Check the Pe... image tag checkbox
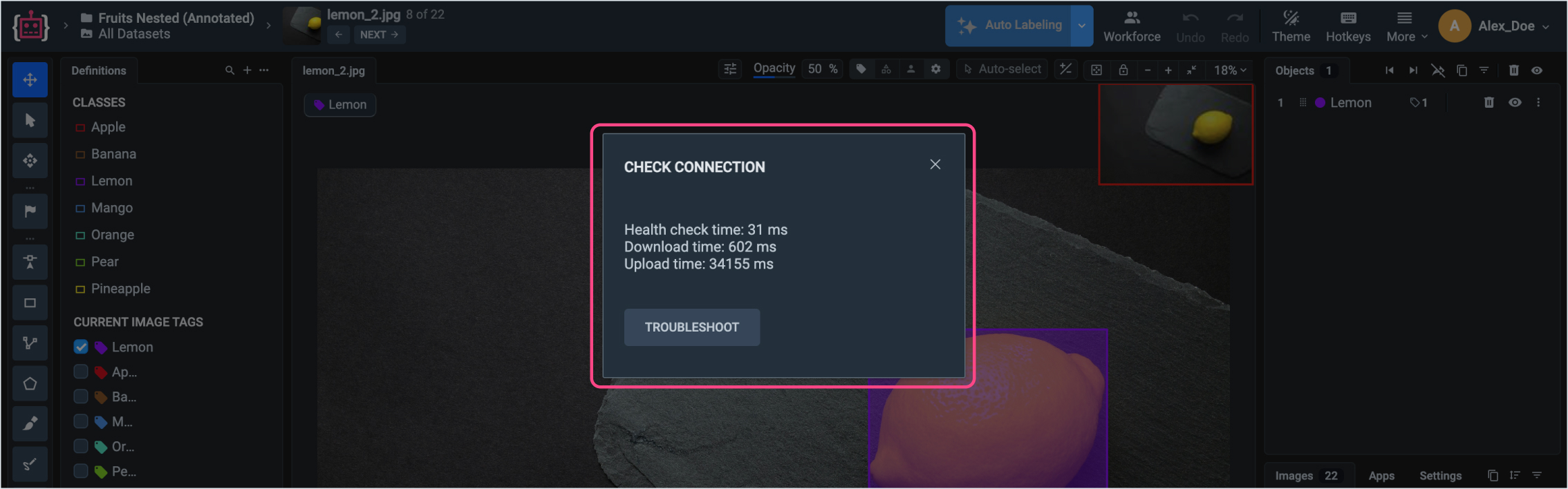Screen dimensions: 1568x489 pyautogui.click(x=81, y=471)
